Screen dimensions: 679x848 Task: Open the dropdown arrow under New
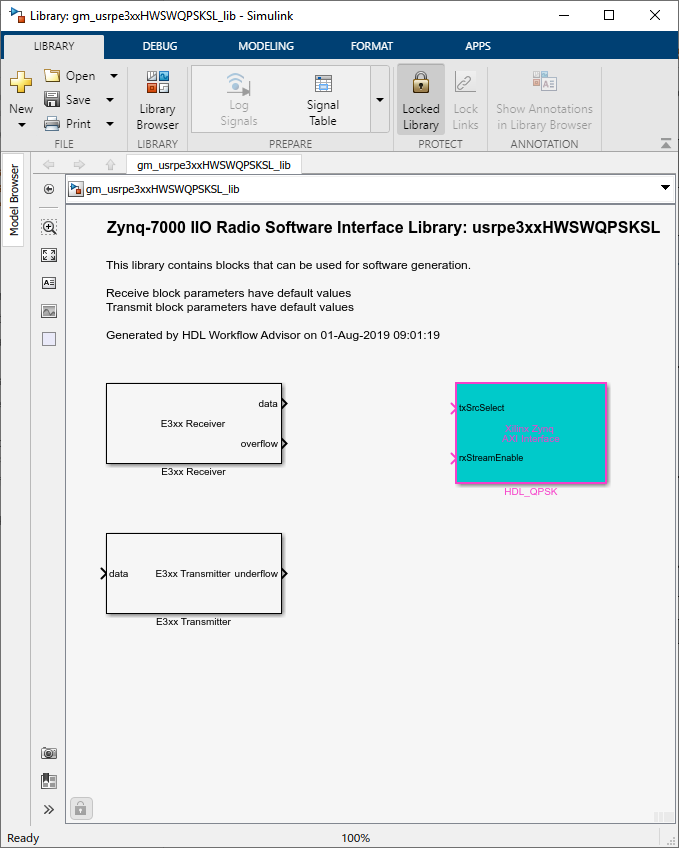(x=22, y=125)
